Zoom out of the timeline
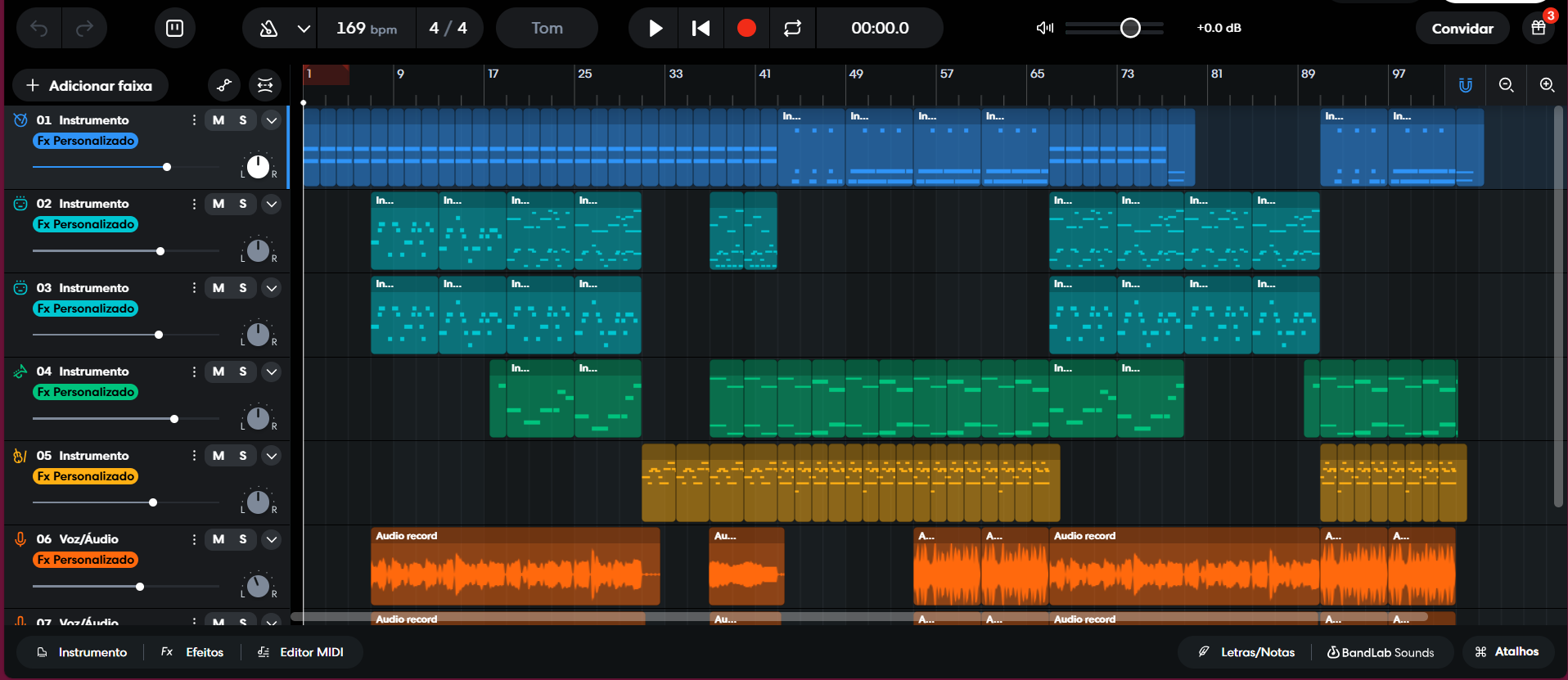Screen dimensions: 1568x680 coord(1506,85)
